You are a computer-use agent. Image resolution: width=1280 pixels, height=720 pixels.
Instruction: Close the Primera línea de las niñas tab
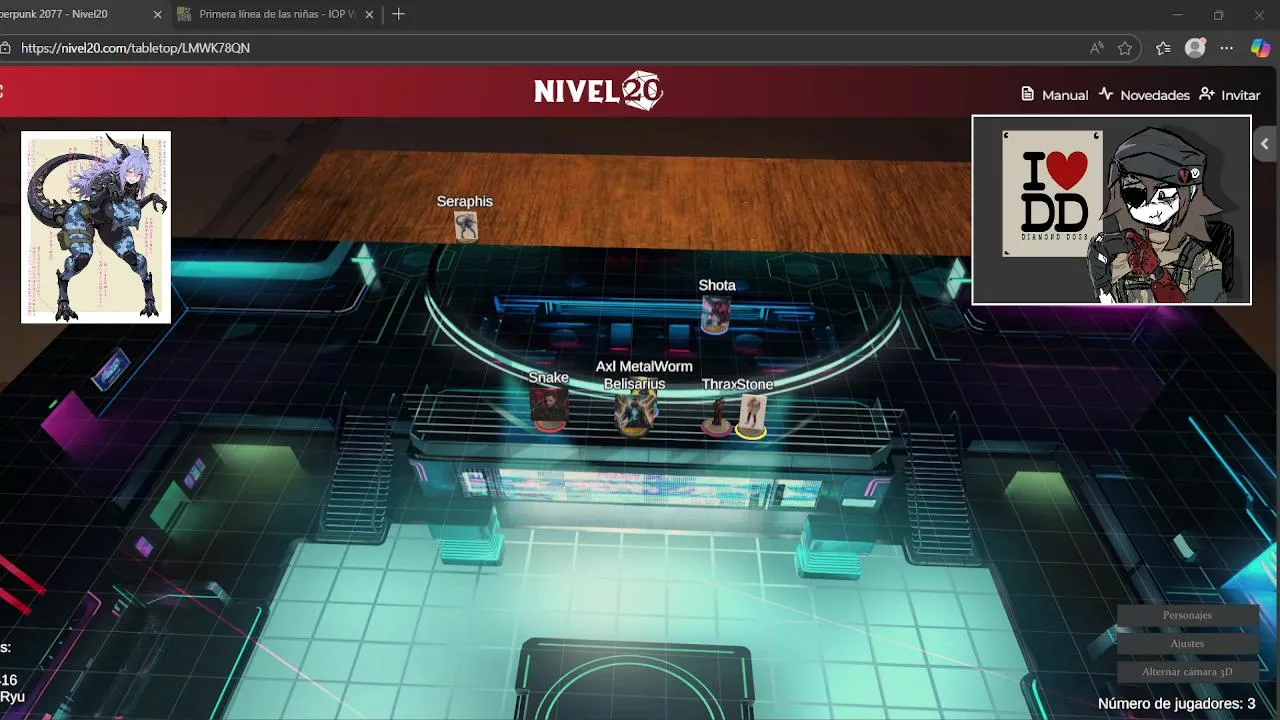click(369, 15)
